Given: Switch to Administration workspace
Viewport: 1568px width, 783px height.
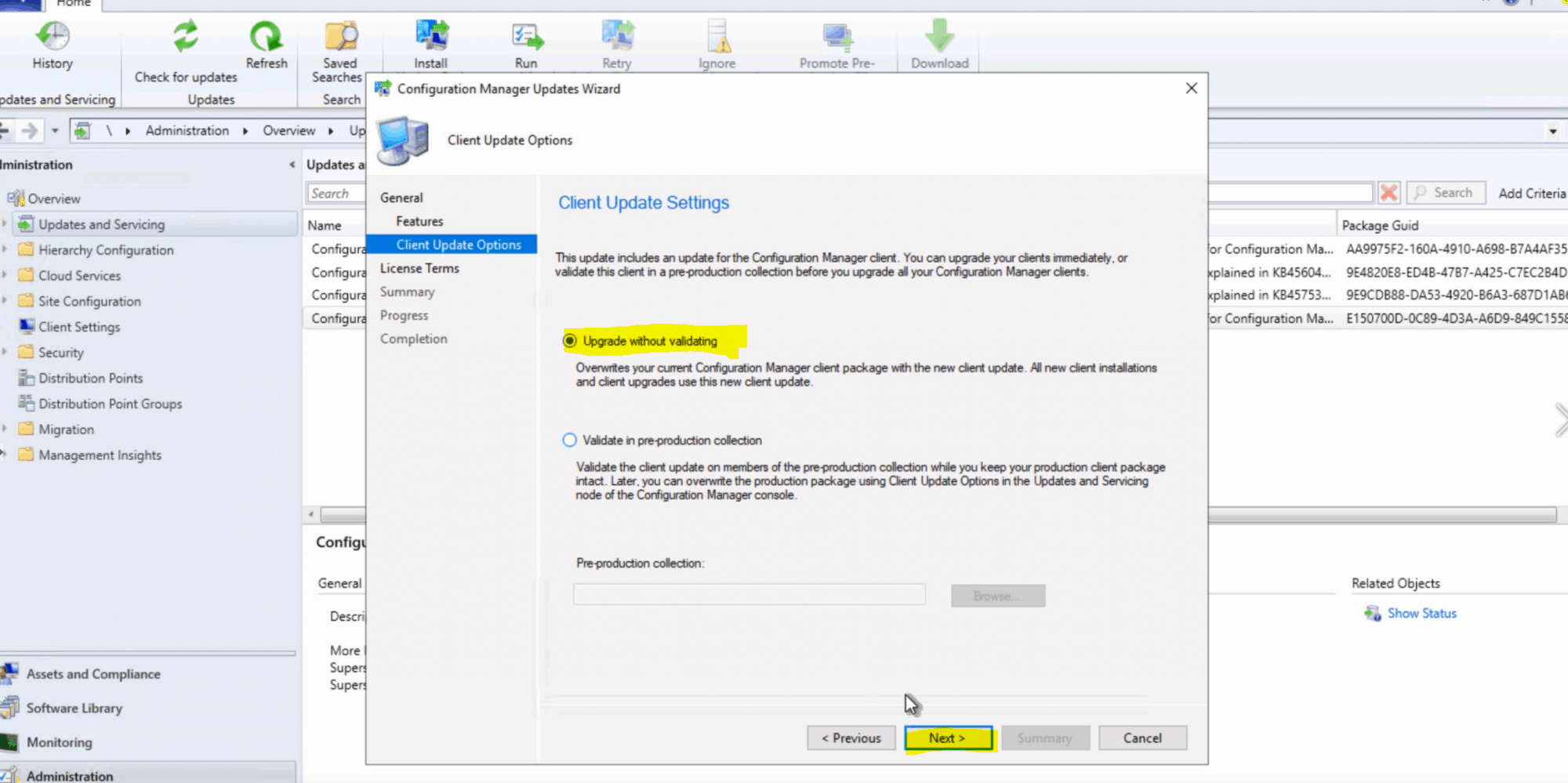Looking at the screenshot, I should [69, 775].
